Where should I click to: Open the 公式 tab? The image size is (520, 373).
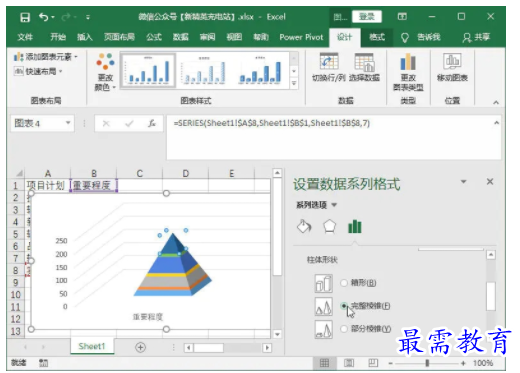pyautogui.click(x=154, y=37)
